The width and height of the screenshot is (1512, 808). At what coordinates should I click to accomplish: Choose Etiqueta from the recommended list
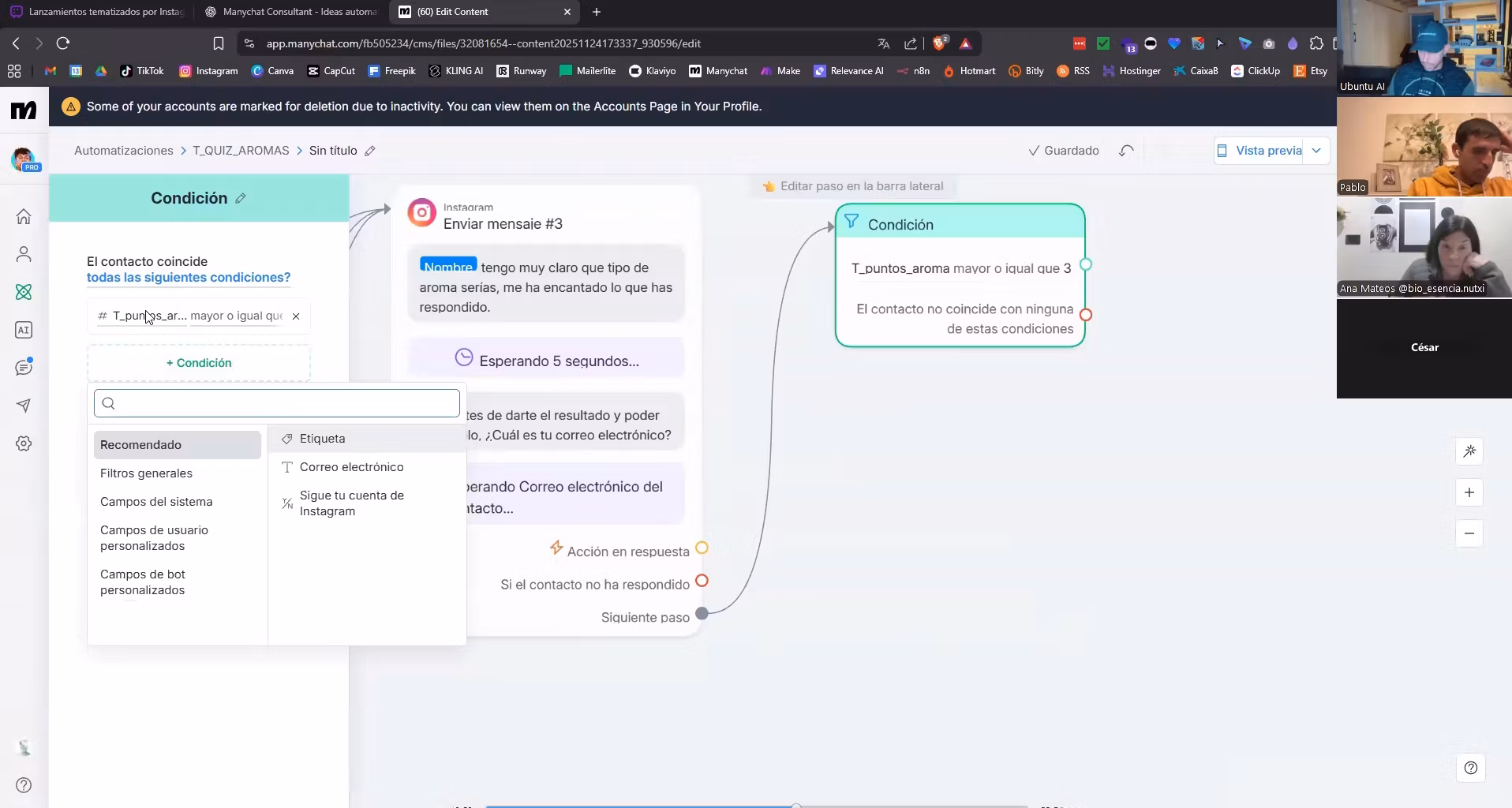point(322,439)
